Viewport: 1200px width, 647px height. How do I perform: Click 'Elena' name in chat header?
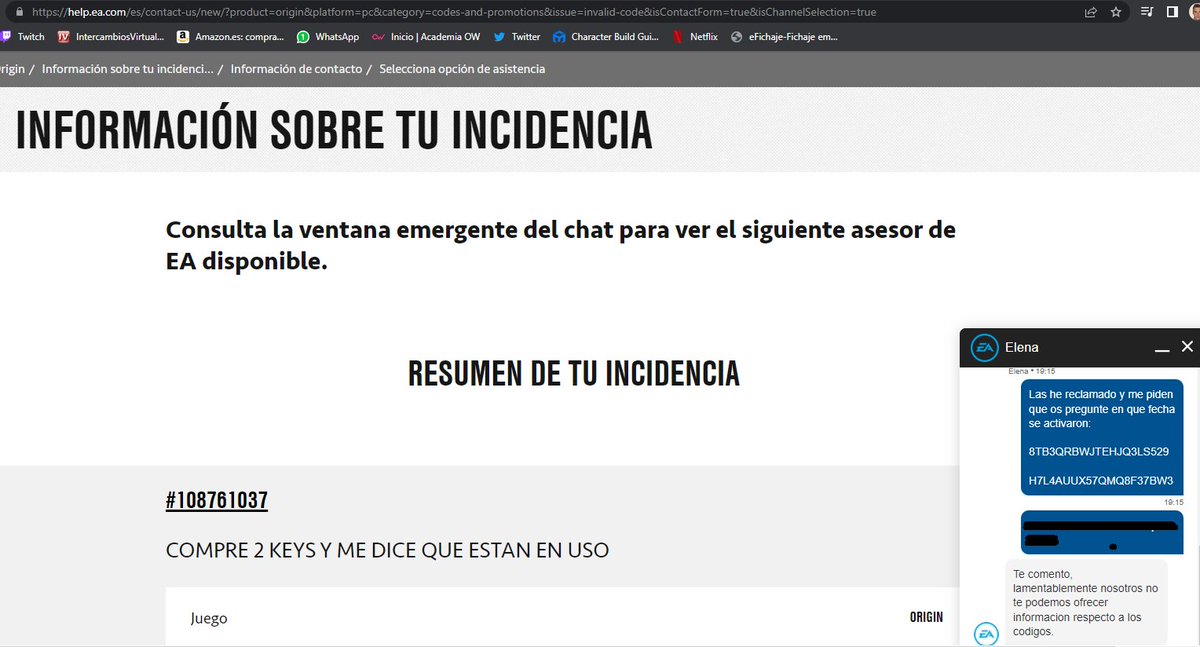click(x=1022, y=347)
